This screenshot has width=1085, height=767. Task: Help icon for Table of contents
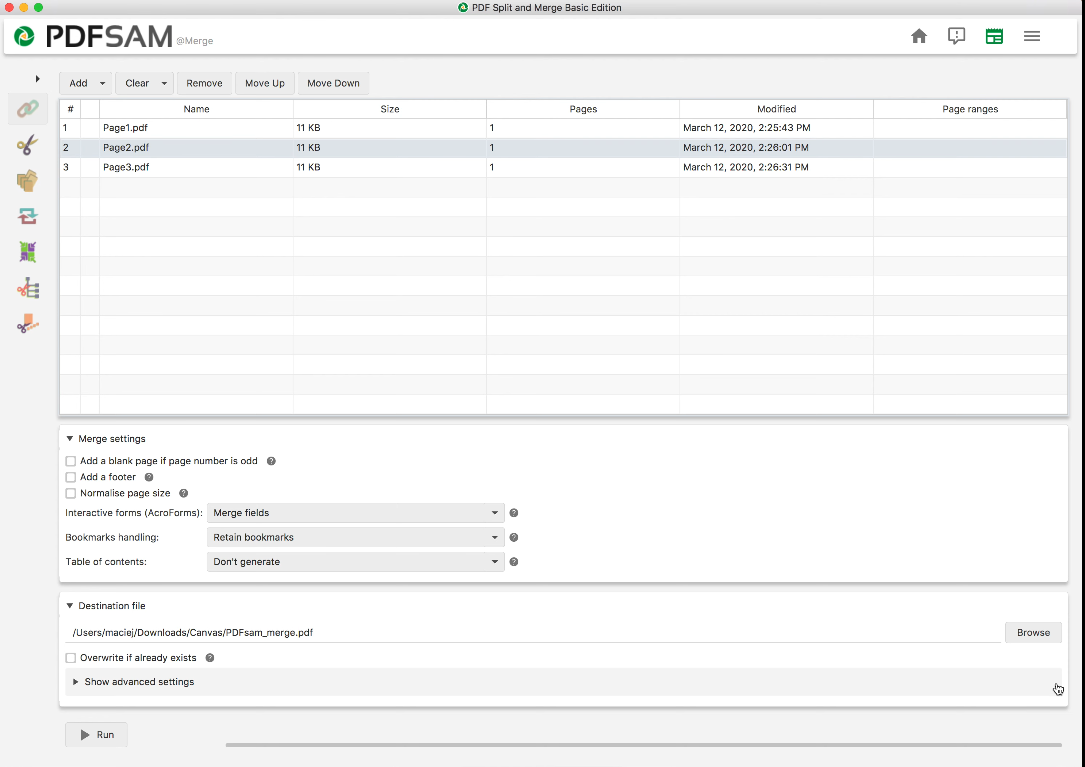pos(513,561)
